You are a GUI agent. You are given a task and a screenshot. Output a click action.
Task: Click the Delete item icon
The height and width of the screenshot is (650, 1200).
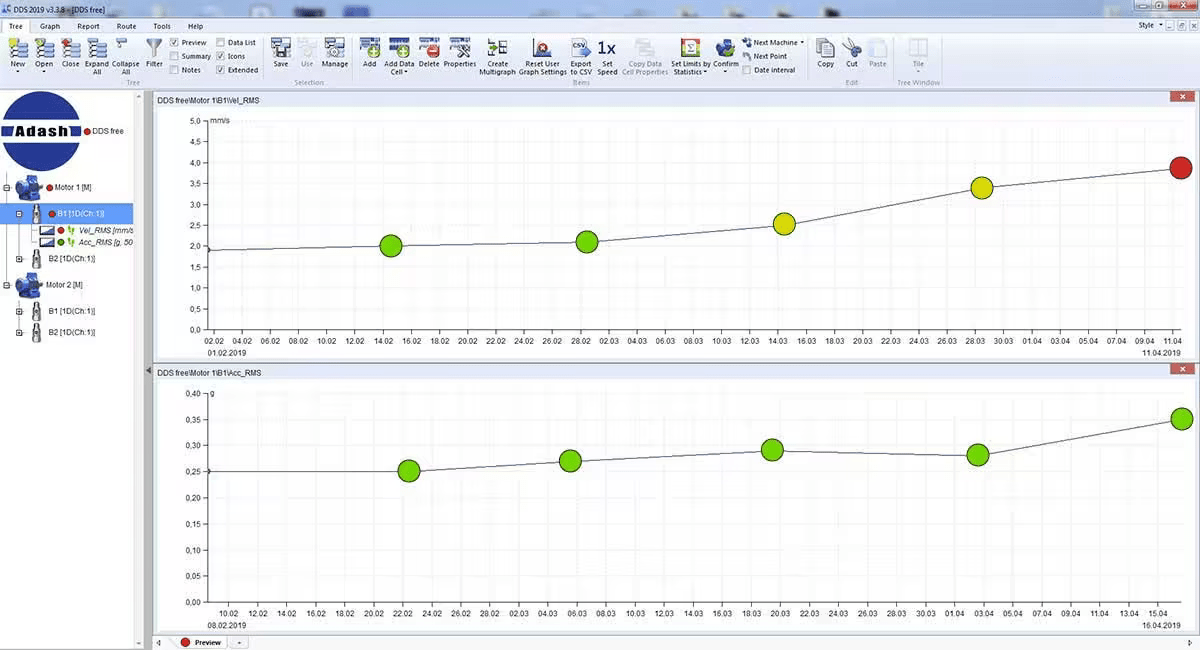[x=429, y=50]
